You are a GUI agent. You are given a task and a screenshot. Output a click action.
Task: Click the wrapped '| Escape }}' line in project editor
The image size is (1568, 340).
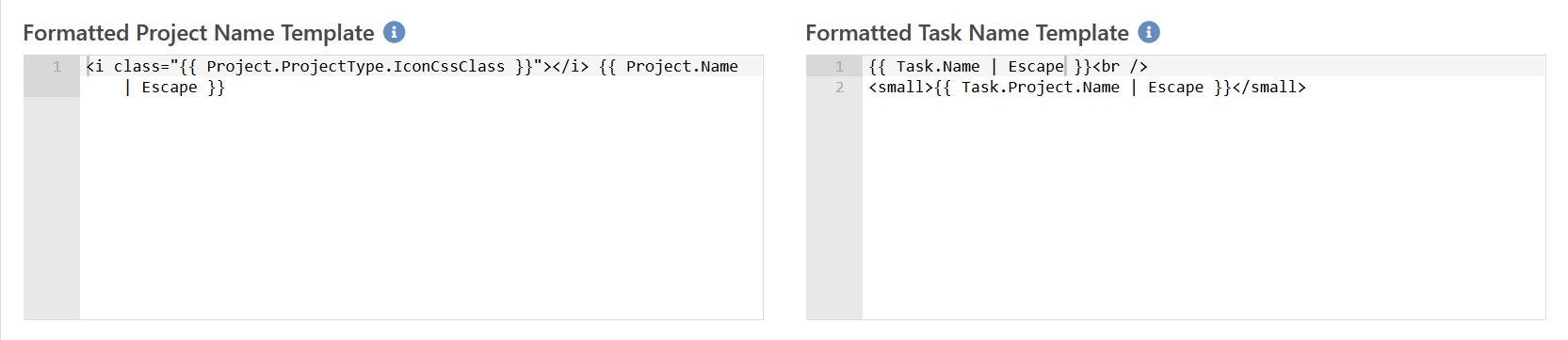coord(174,88)
